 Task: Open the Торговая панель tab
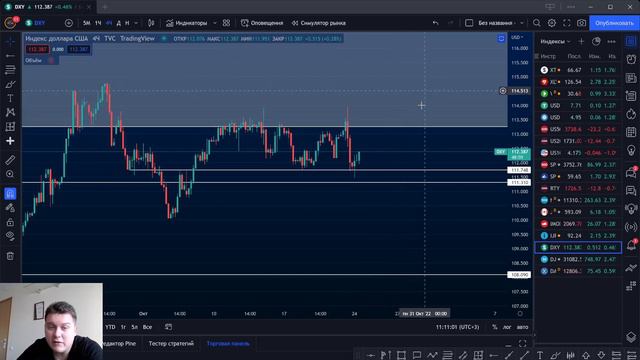point(228,344)
